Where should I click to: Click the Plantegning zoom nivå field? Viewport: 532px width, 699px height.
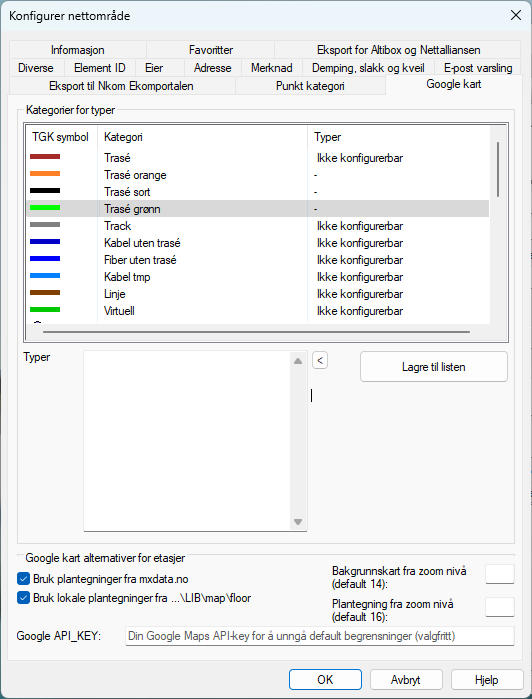point(500,607)
